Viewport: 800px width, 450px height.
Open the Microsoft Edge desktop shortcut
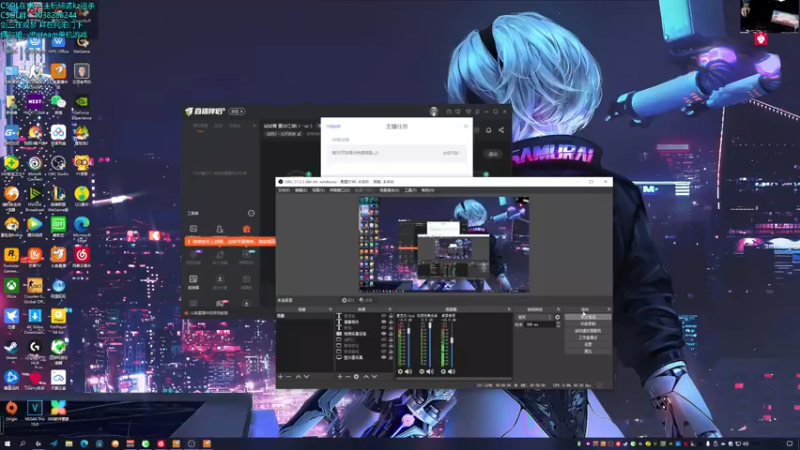[x=82, y=229]
